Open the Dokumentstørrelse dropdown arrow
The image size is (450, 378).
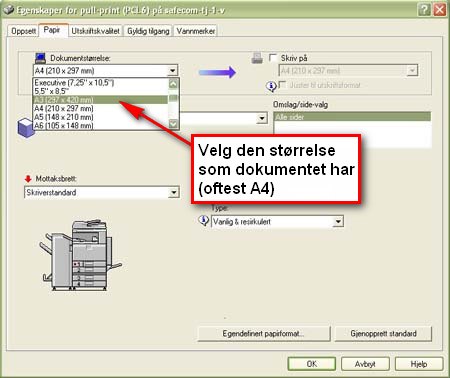(172, 71)
